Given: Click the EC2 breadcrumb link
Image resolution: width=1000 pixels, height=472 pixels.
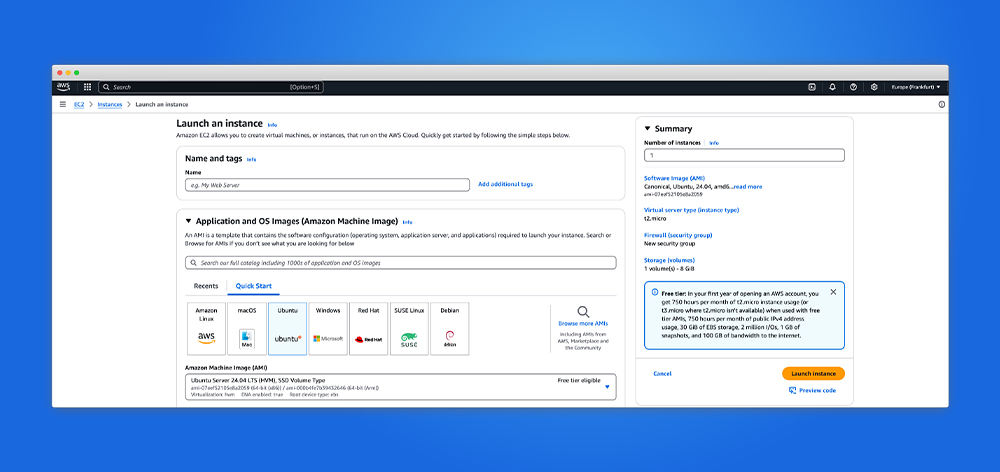Looking at the screenshot, I should tap(79, 105).
